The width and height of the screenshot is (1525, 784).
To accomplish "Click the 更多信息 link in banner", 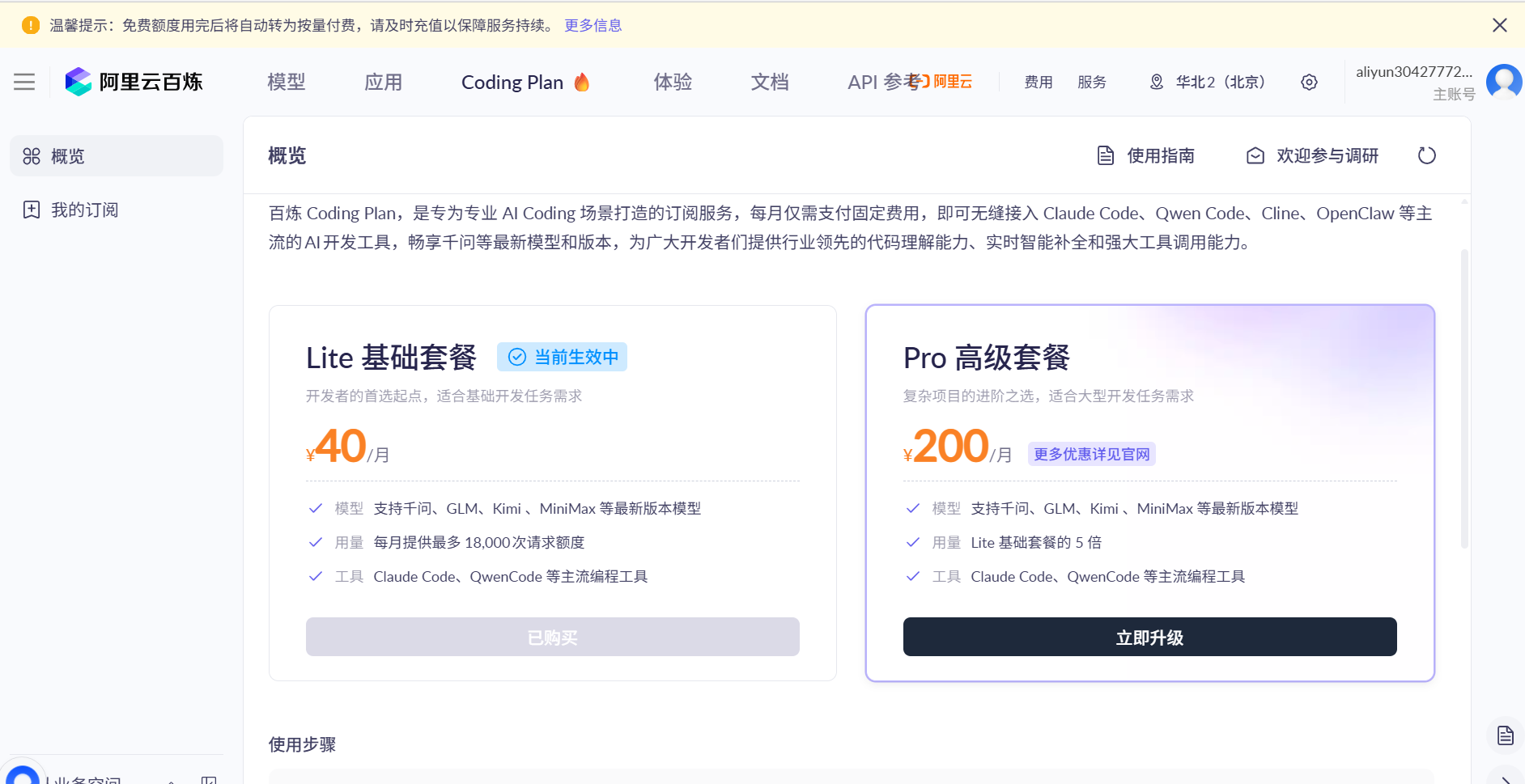I will pos(593,25).
